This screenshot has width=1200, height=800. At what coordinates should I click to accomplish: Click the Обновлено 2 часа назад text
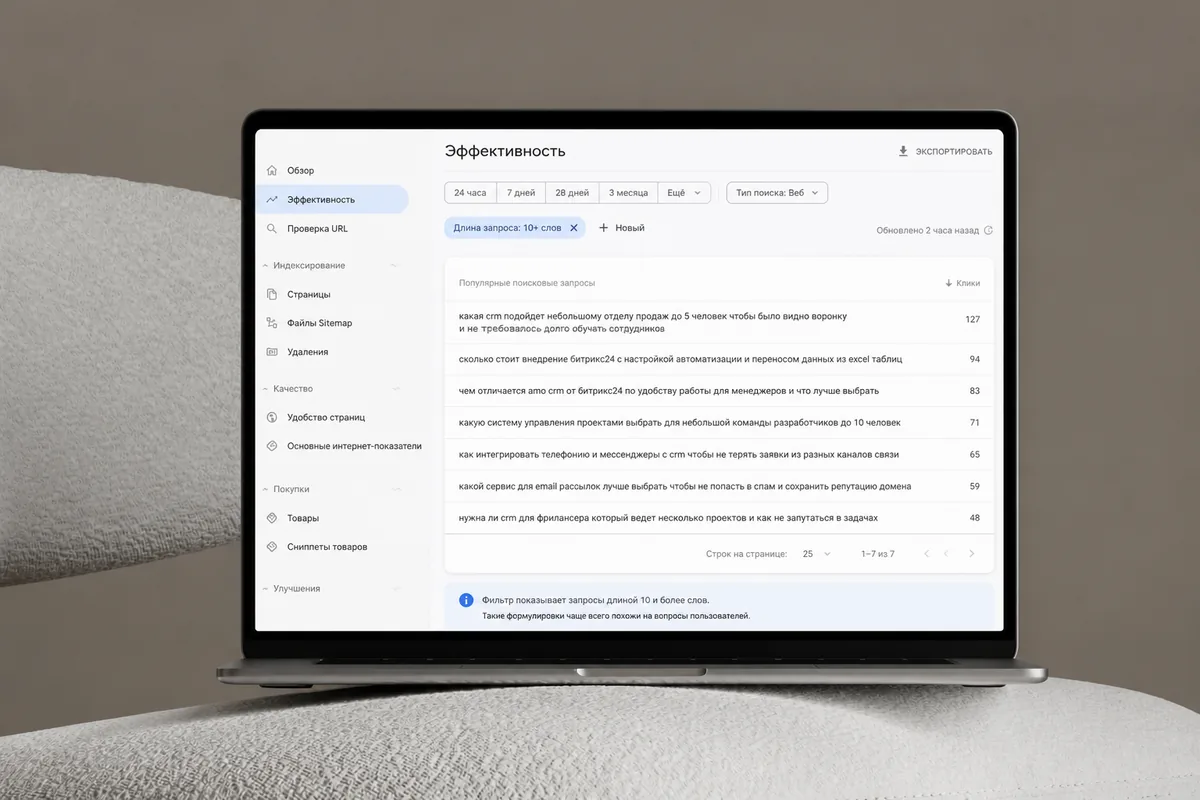[x=928, y=230]
